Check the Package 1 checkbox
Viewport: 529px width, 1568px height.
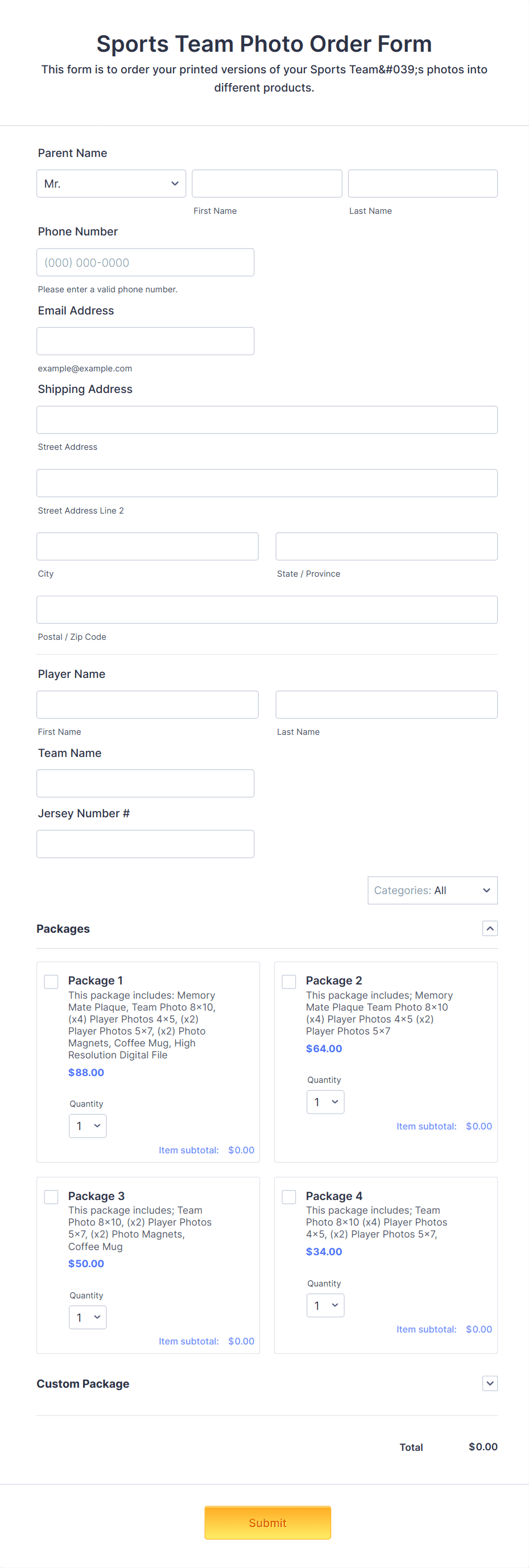coord(51,981)
